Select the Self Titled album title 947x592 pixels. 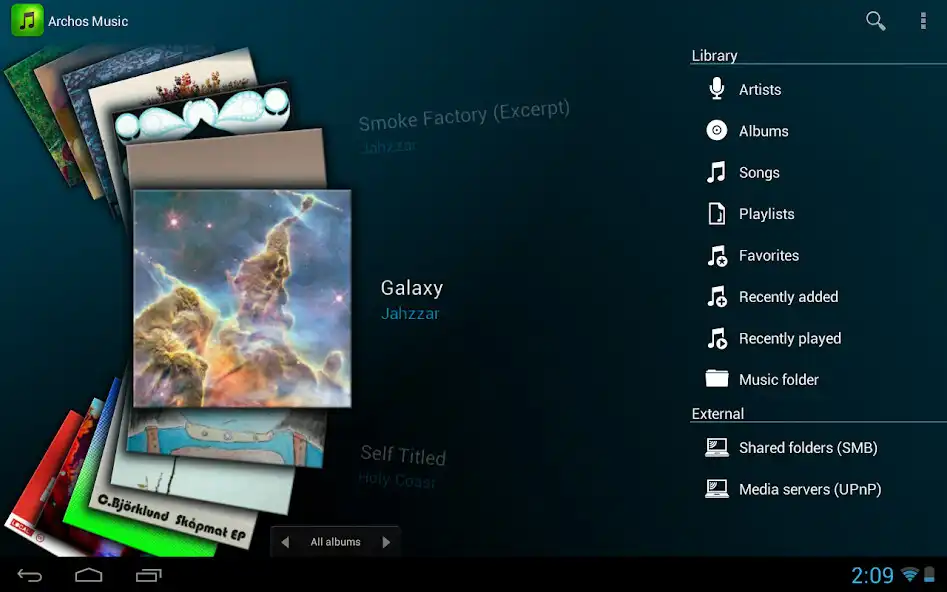(403, 455)
